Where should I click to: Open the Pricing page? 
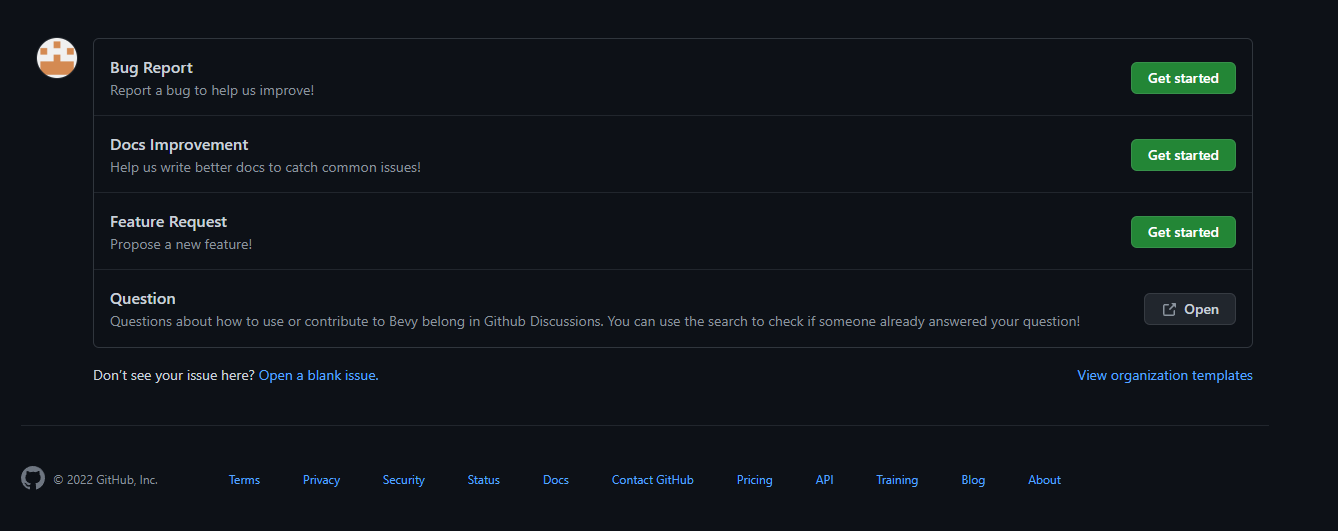click(755, 480)
